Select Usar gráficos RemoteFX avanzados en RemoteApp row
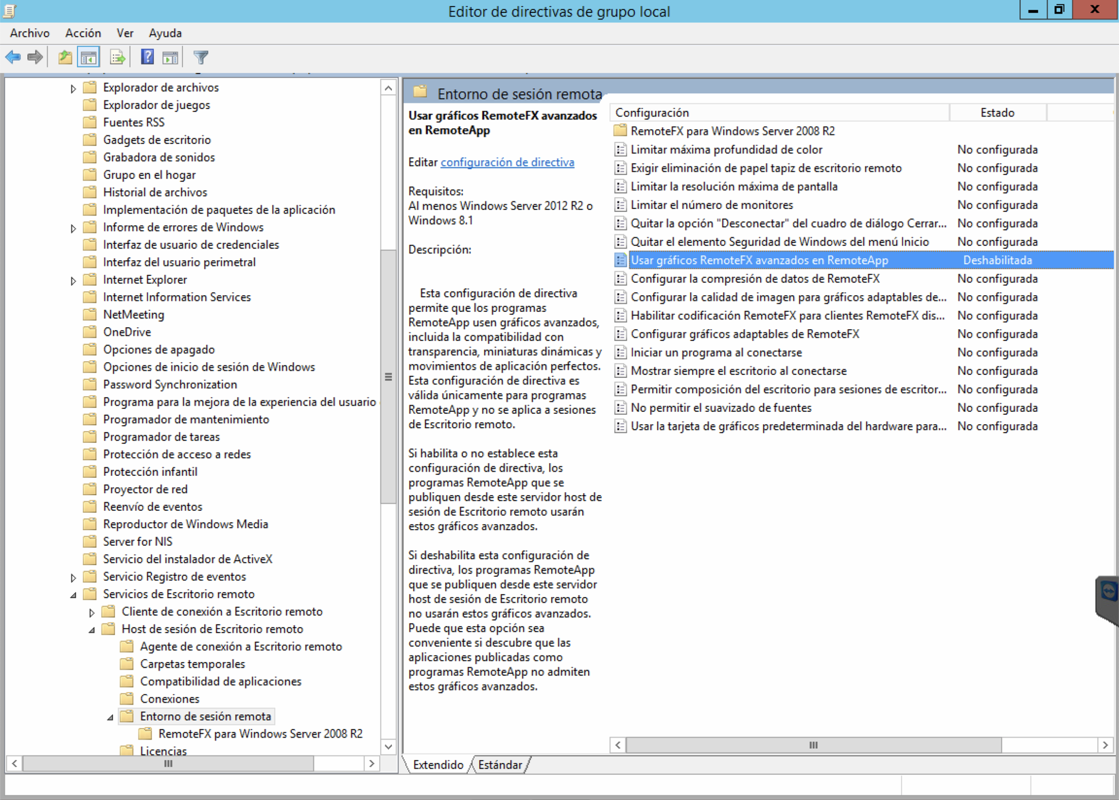The image size is (1119, 800). 862,260
